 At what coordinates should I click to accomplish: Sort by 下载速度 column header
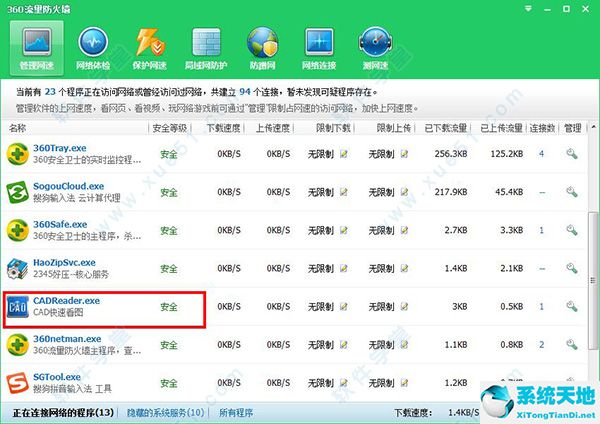223,128
